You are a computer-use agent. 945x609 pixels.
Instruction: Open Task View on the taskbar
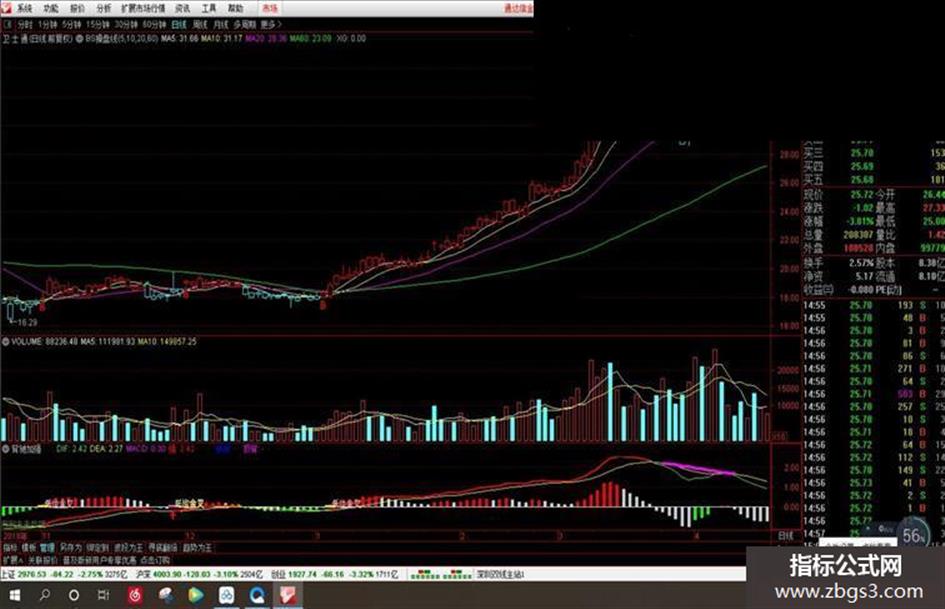point(103,595)
